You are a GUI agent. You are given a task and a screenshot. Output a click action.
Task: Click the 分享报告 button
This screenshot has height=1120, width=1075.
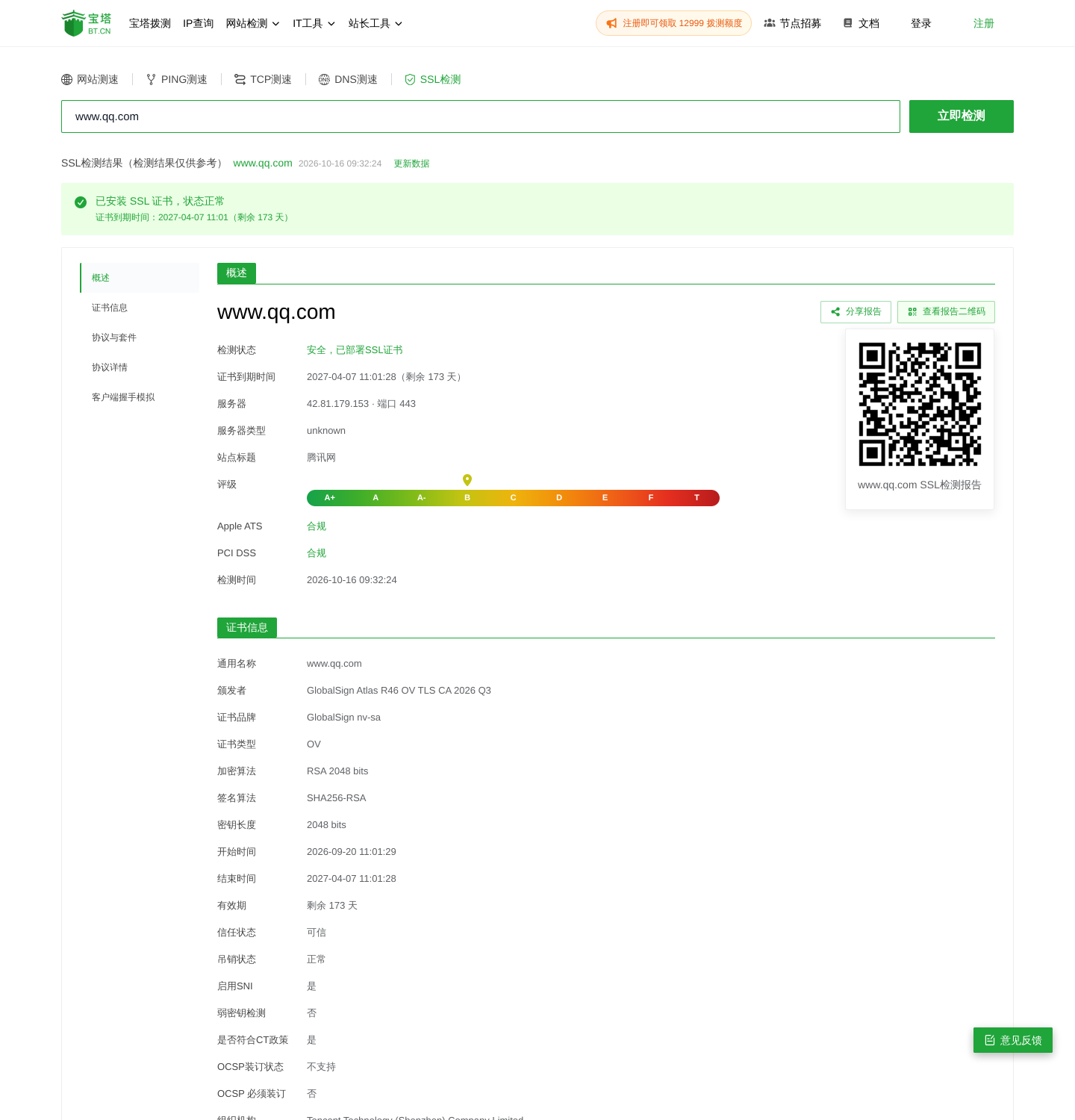(x=856, y=312)
